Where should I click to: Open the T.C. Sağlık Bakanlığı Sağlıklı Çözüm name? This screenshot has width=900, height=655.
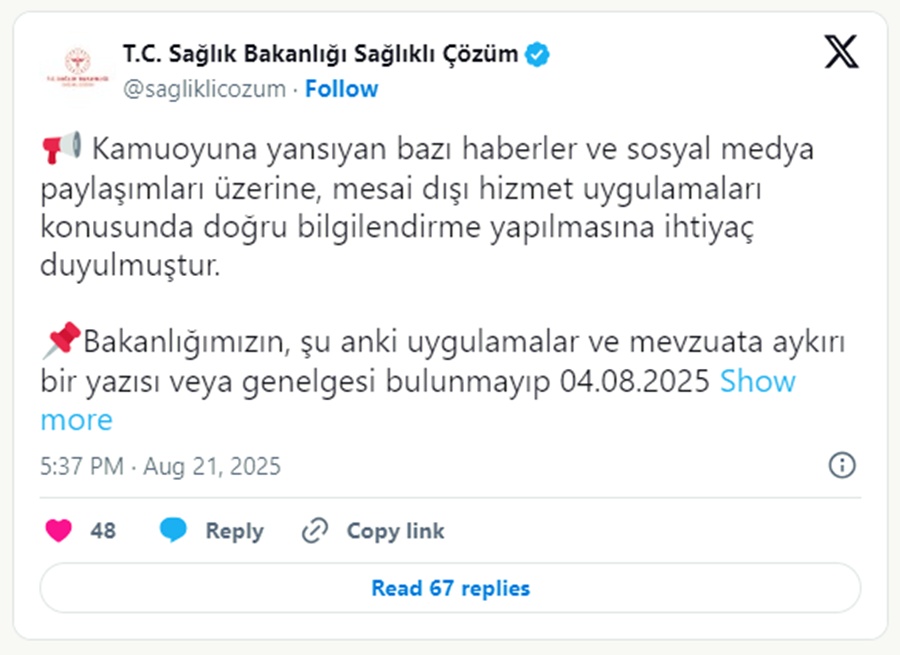click(x=320, y=54)
